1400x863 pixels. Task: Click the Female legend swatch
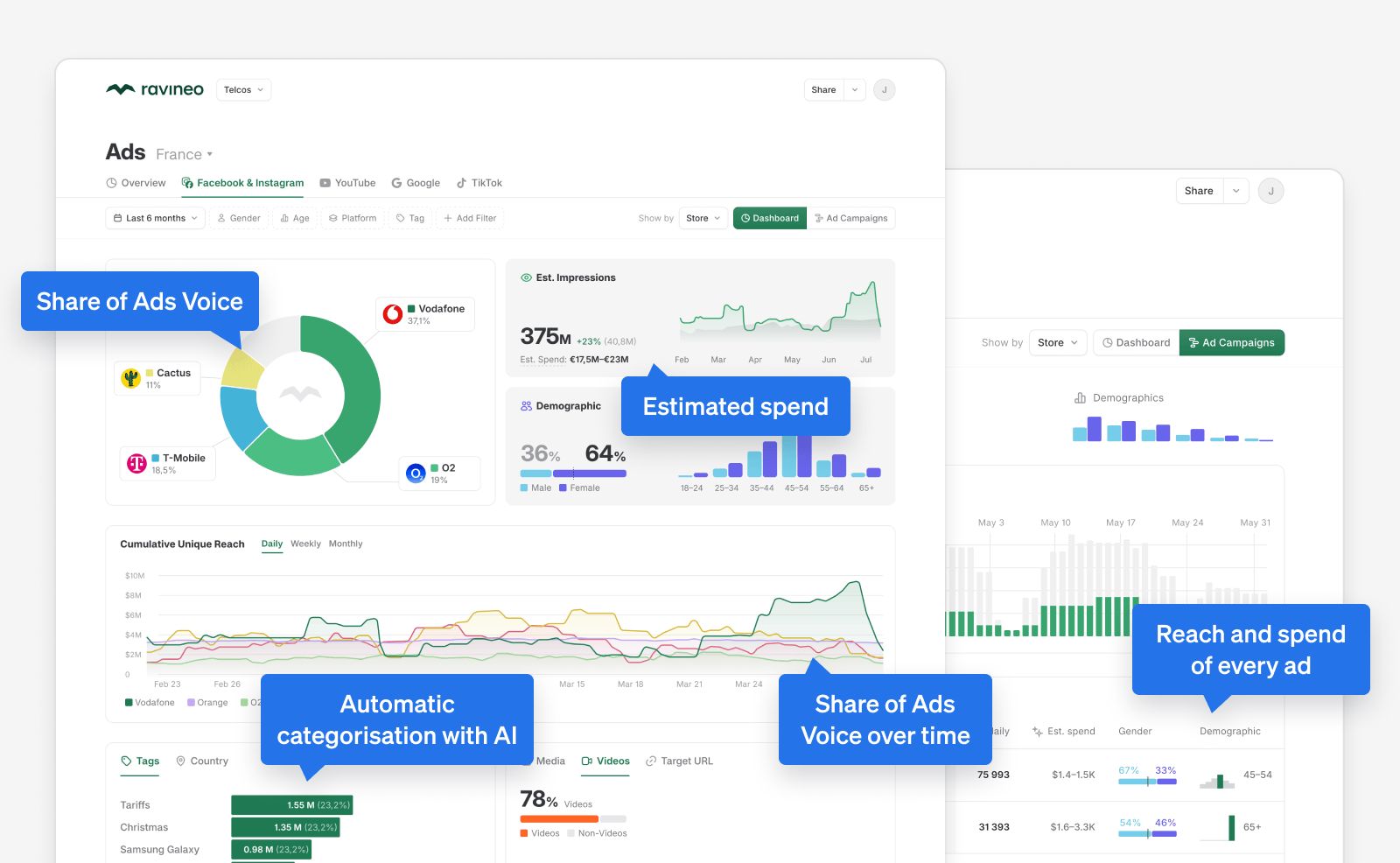pos(563,488)
